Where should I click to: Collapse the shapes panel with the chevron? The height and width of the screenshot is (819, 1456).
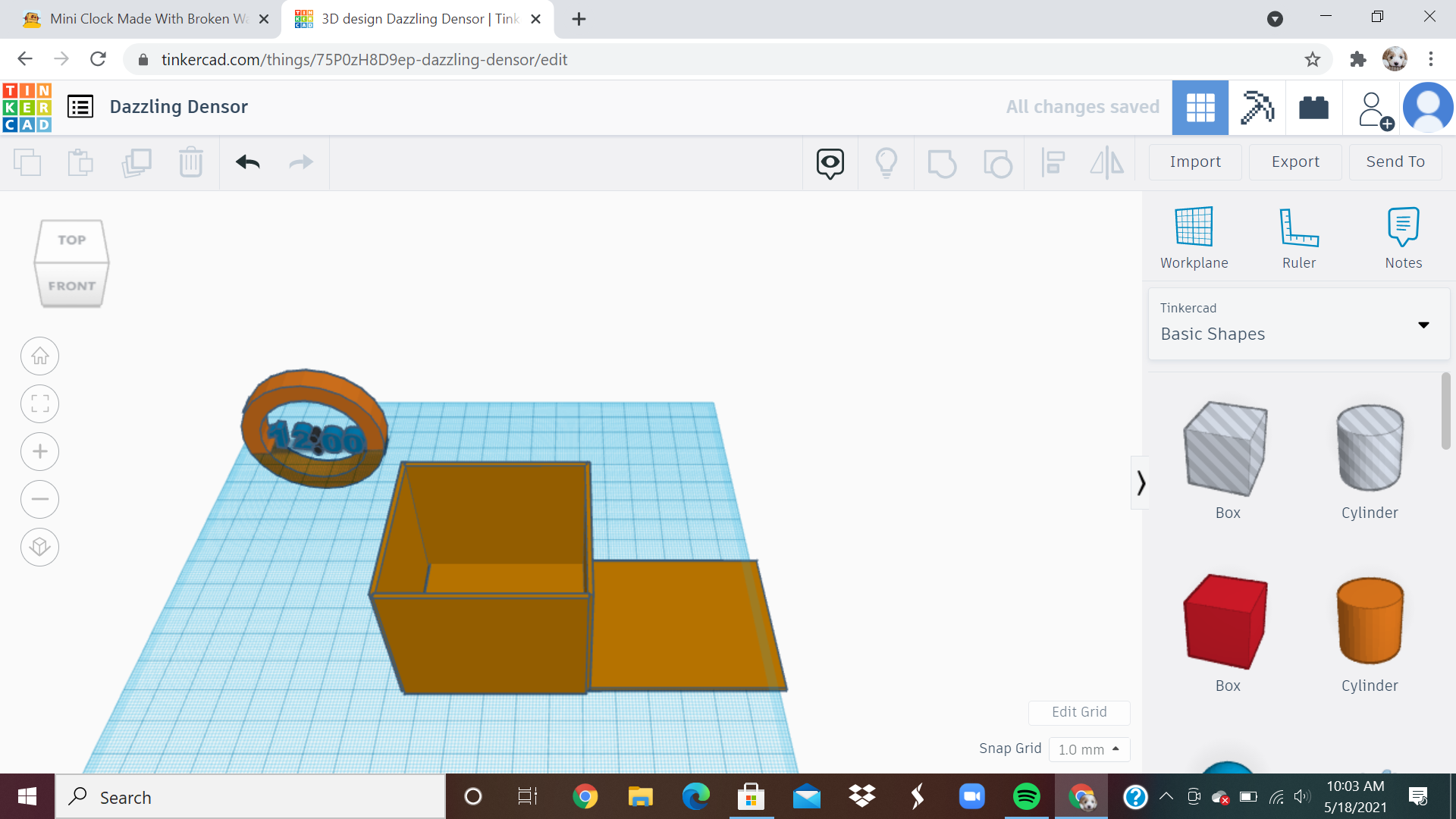1141,482
